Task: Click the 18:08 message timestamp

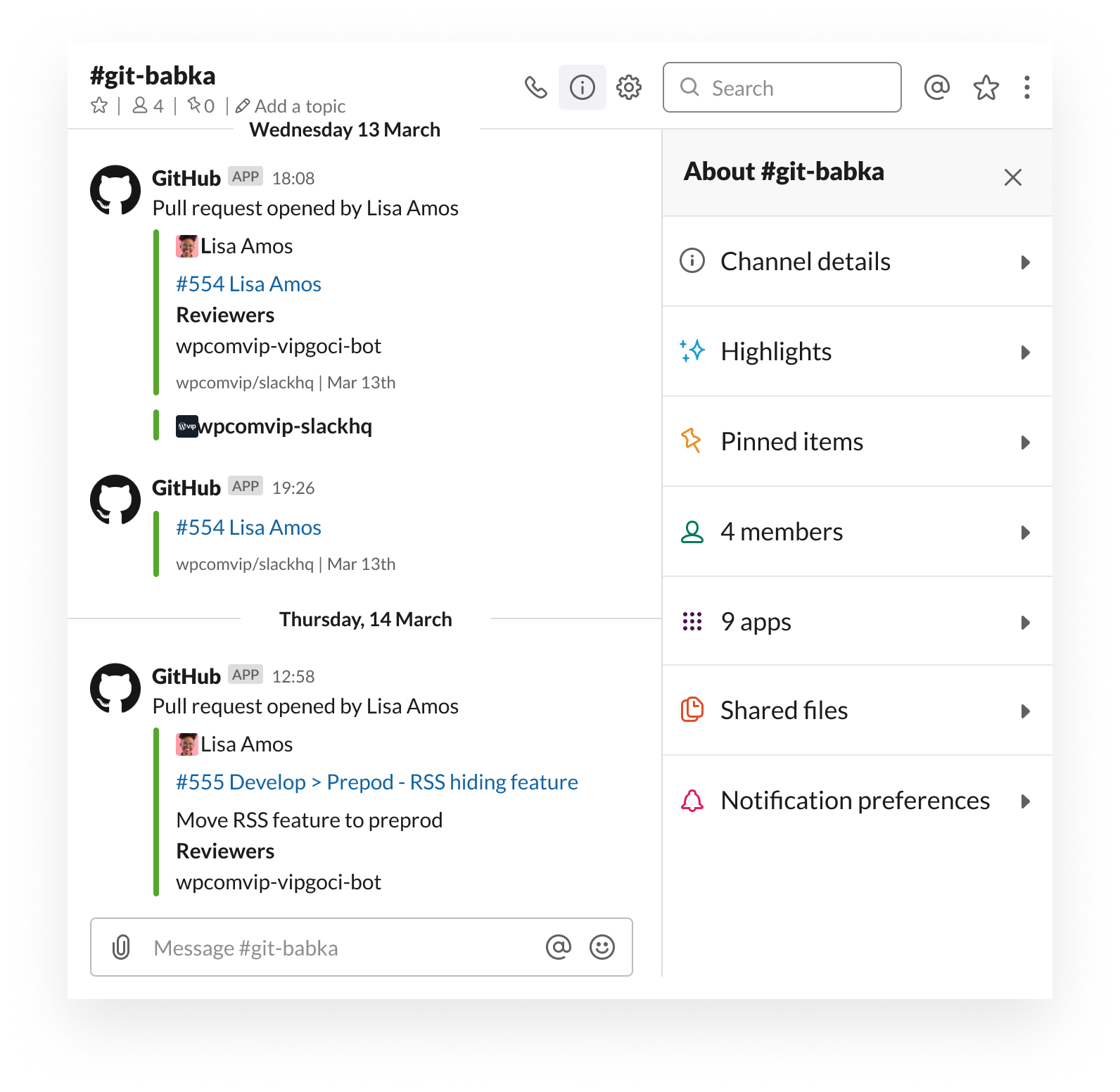Action: click(293, 179)
